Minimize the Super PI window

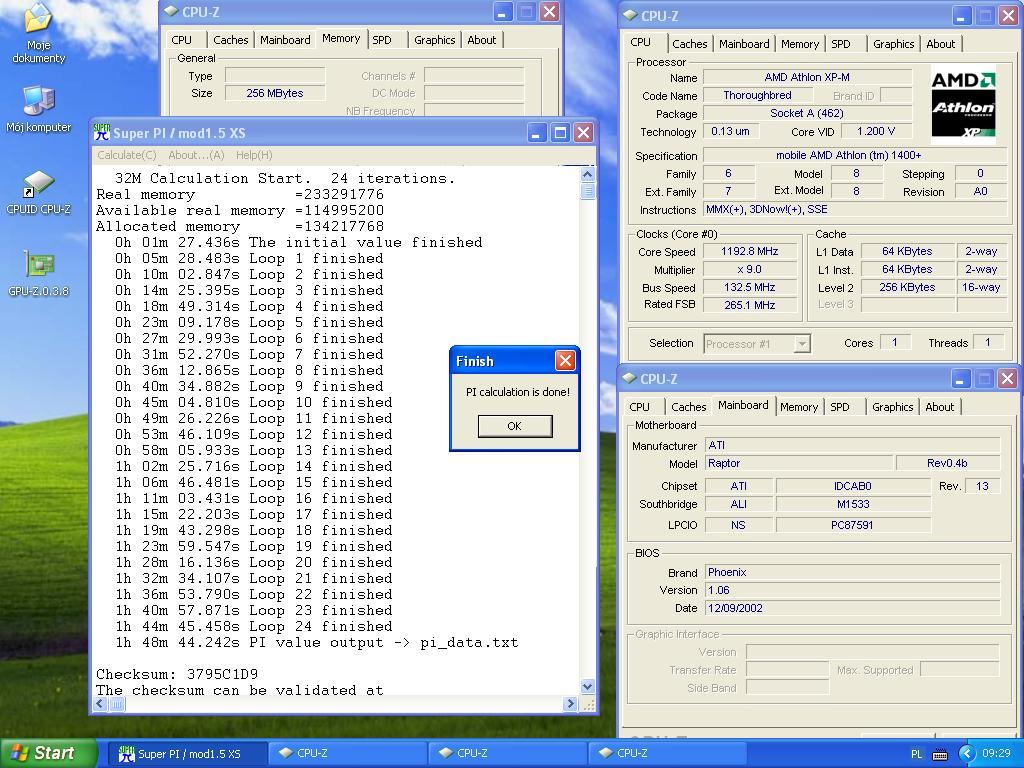(536, 133)
